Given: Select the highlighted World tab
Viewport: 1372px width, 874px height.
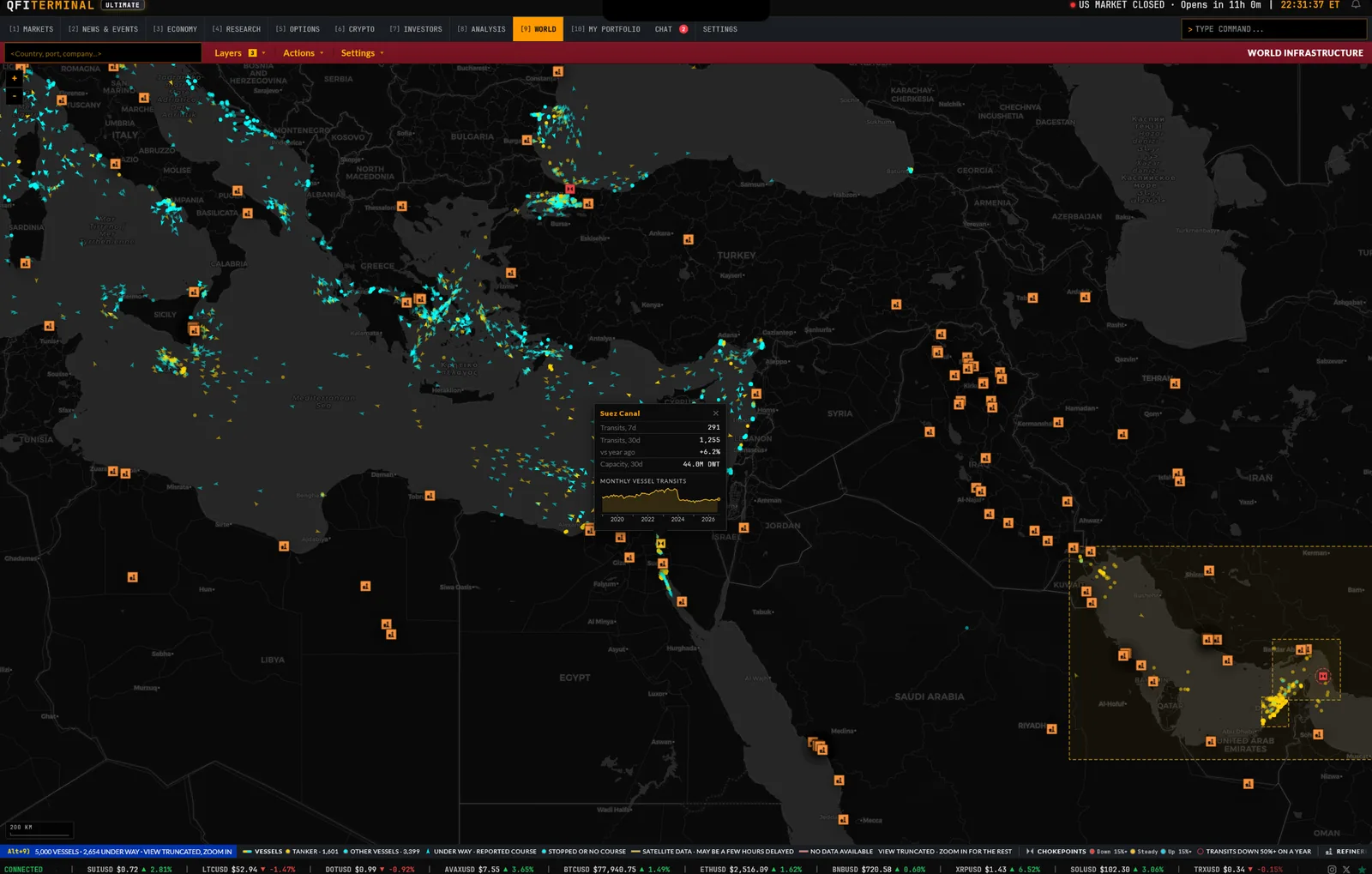Looking at the screenshot, I should pos(539,29).
